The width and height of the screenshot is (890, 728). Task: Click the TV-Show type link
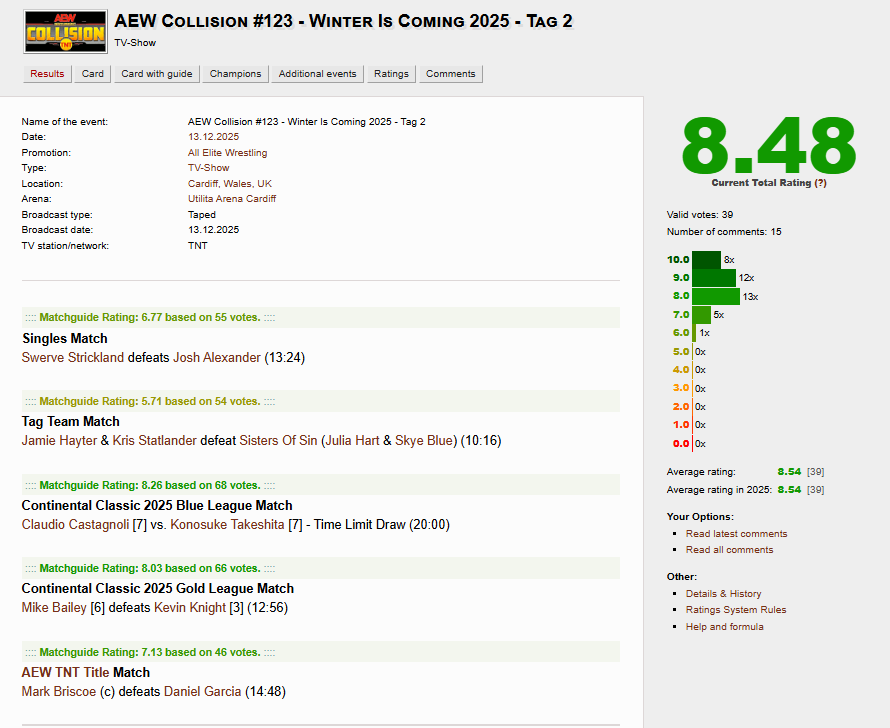point(208,168)
